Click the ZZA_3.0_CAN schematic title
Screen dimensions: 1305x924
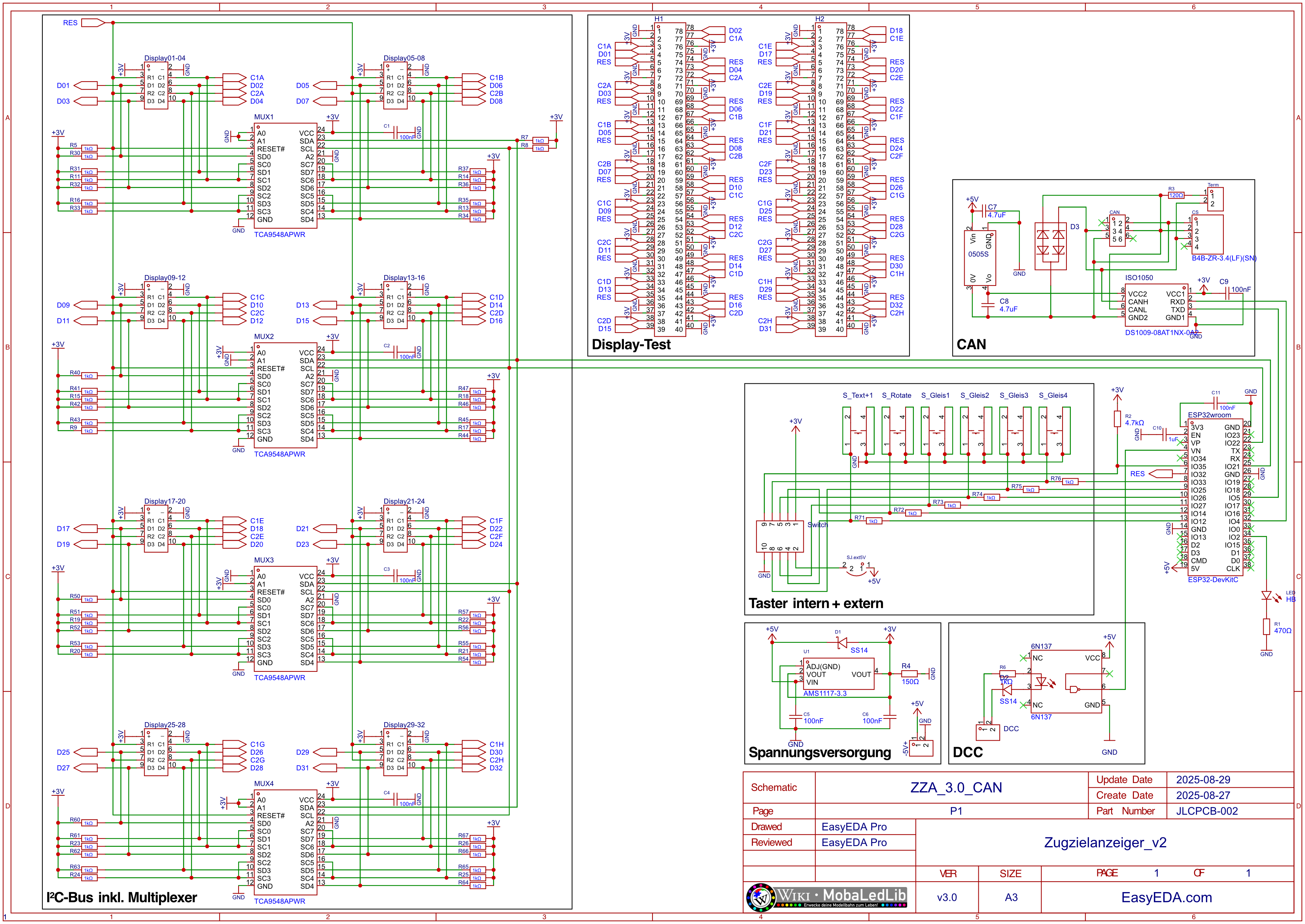(956, 787)
